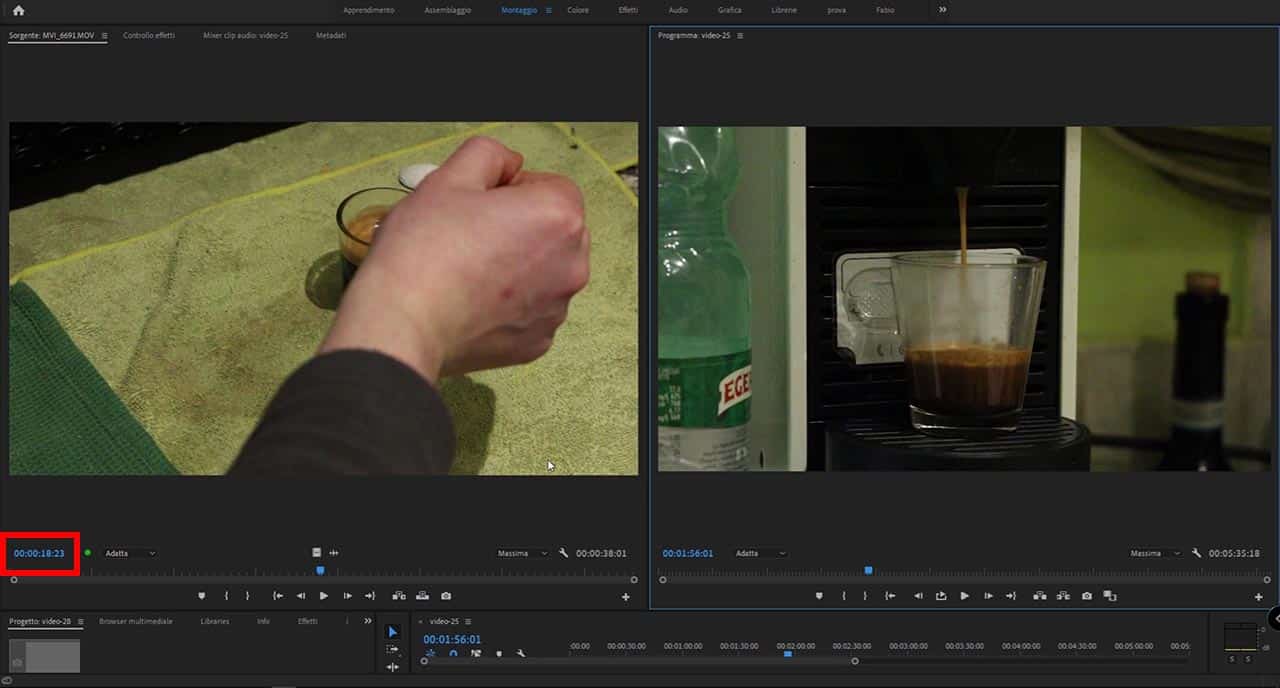Open the Controllo effetti panel tab
Image resolution: width=1280 pixels, height=688 pixels.
[x=148, y=35]
